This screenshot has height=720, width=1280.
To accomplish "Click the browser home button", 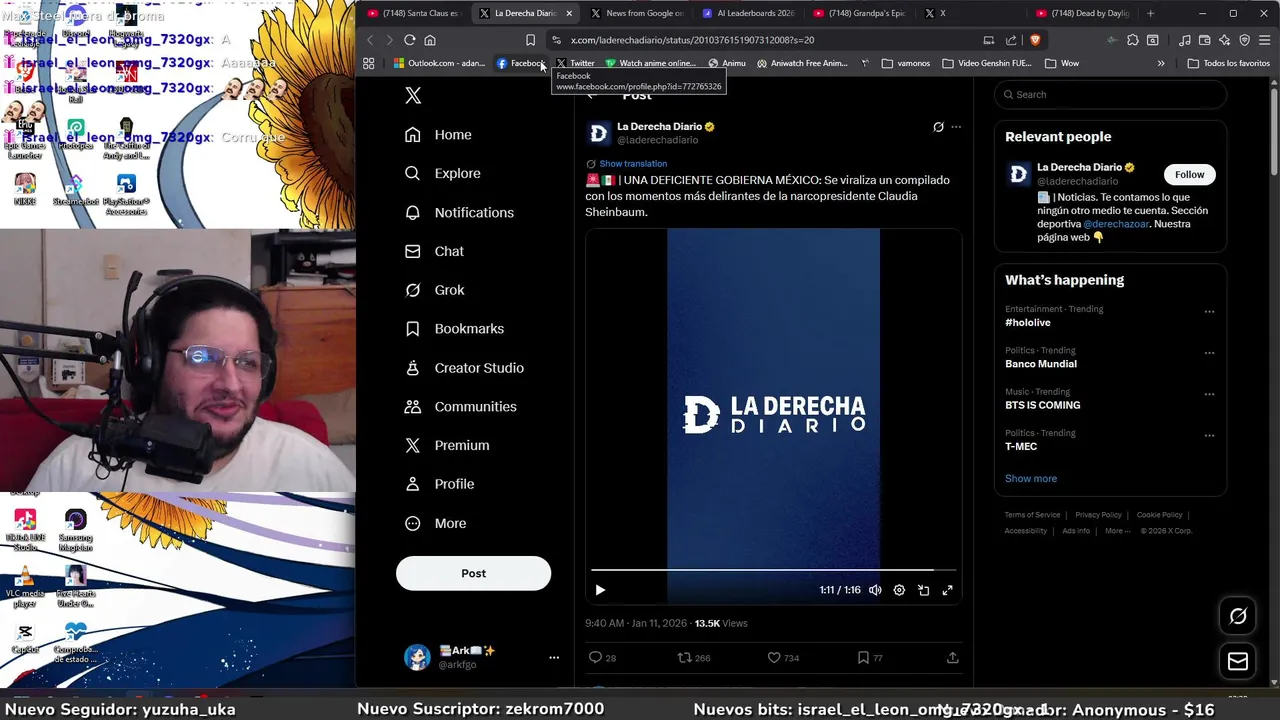I will pos(430,40).
